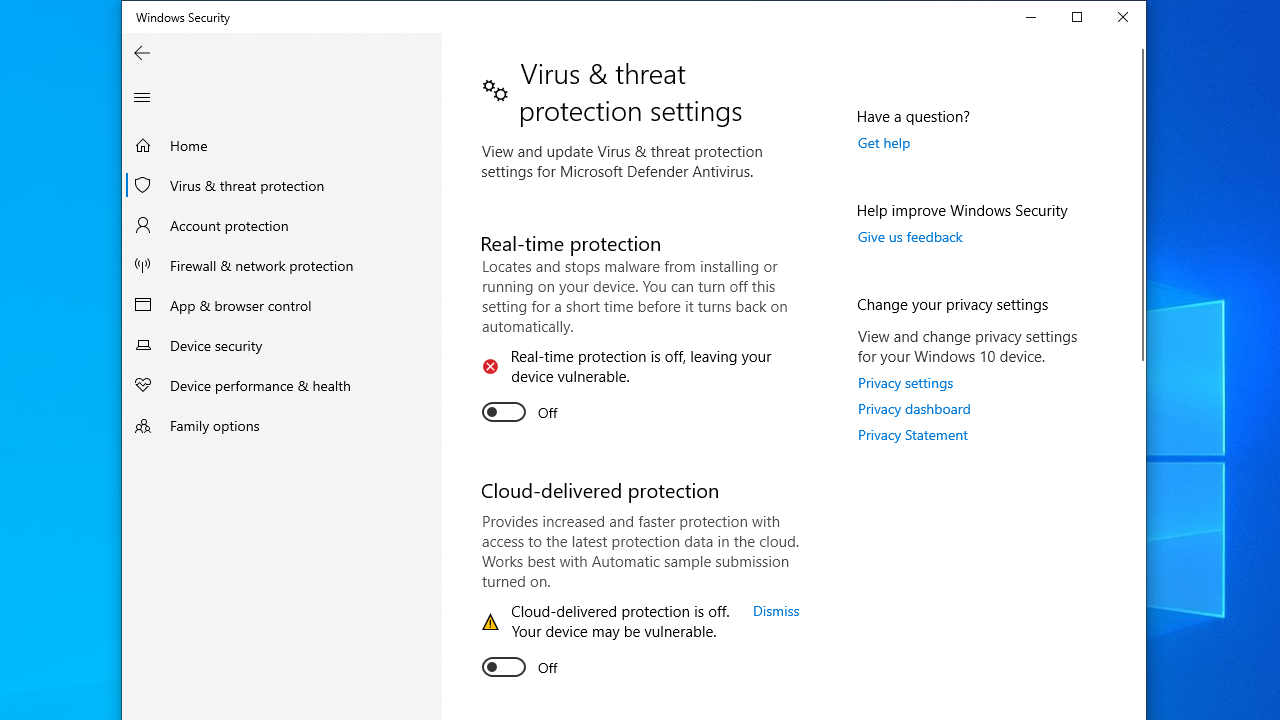The height and width of the screenshot is (720, 1280).
Task: Click the Home house icon
Action: coord(143,146)
